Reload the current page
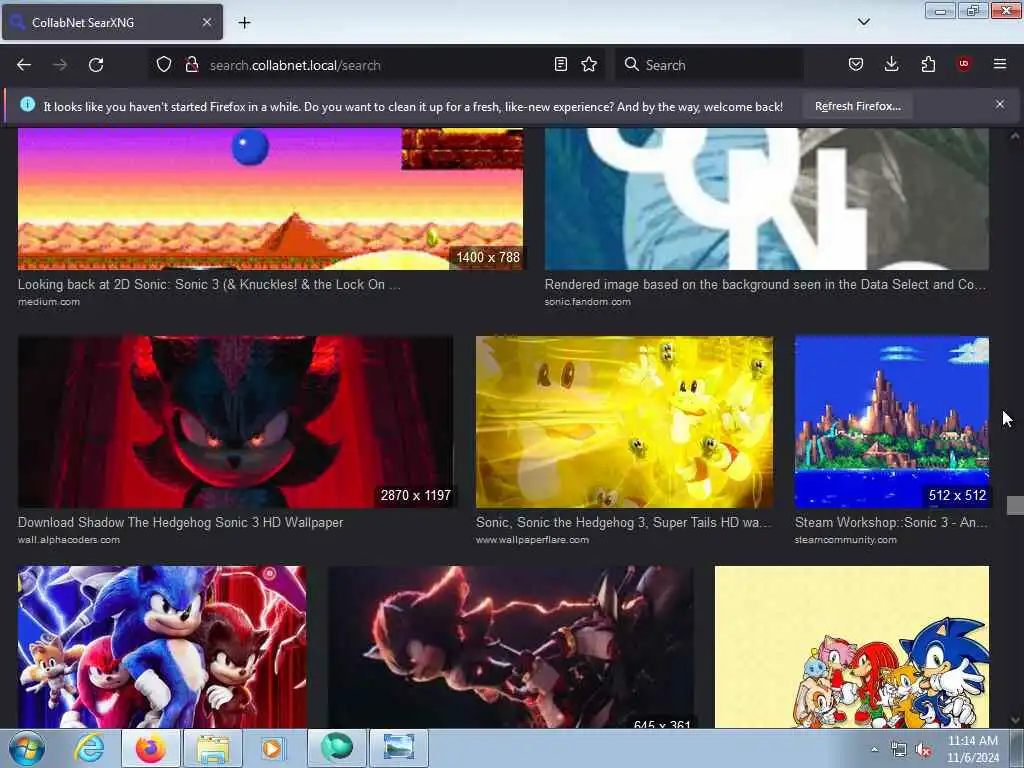The image size is (1024, 768). coord(96,65)
